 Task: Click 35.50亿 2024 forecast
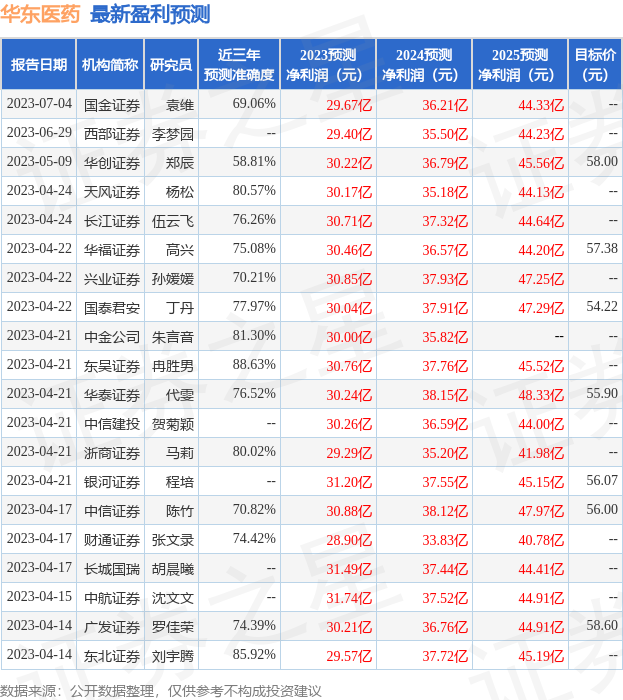[x=445, y=134]
